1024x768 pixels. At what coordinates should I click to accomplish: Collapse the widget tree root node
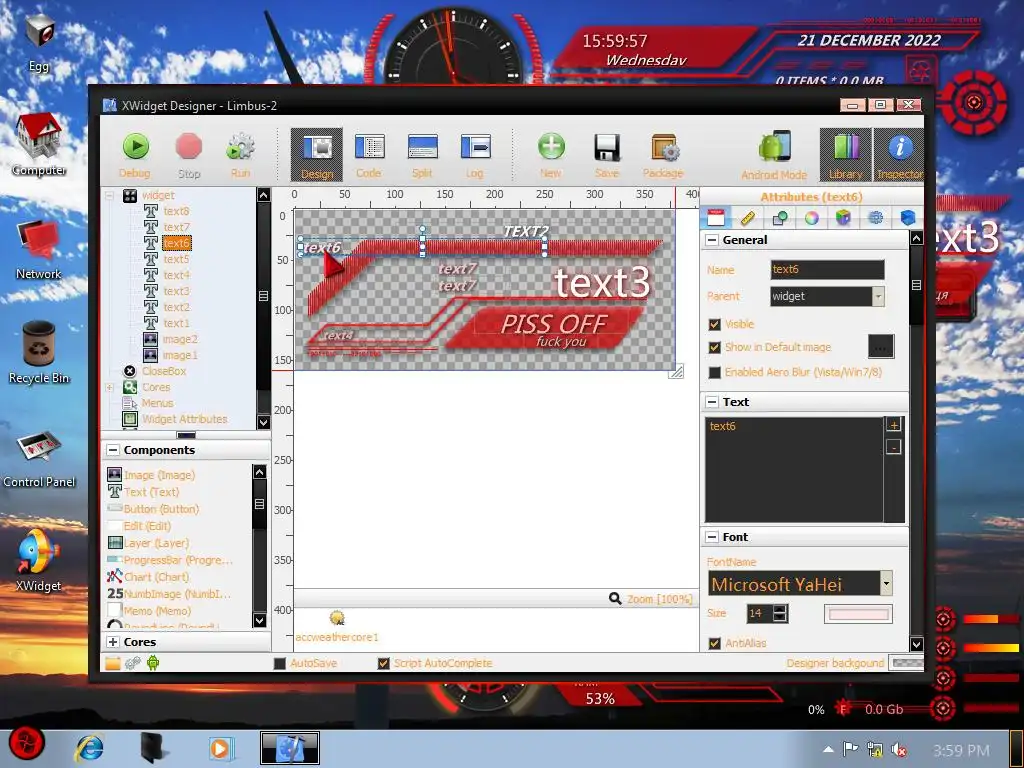110,195
